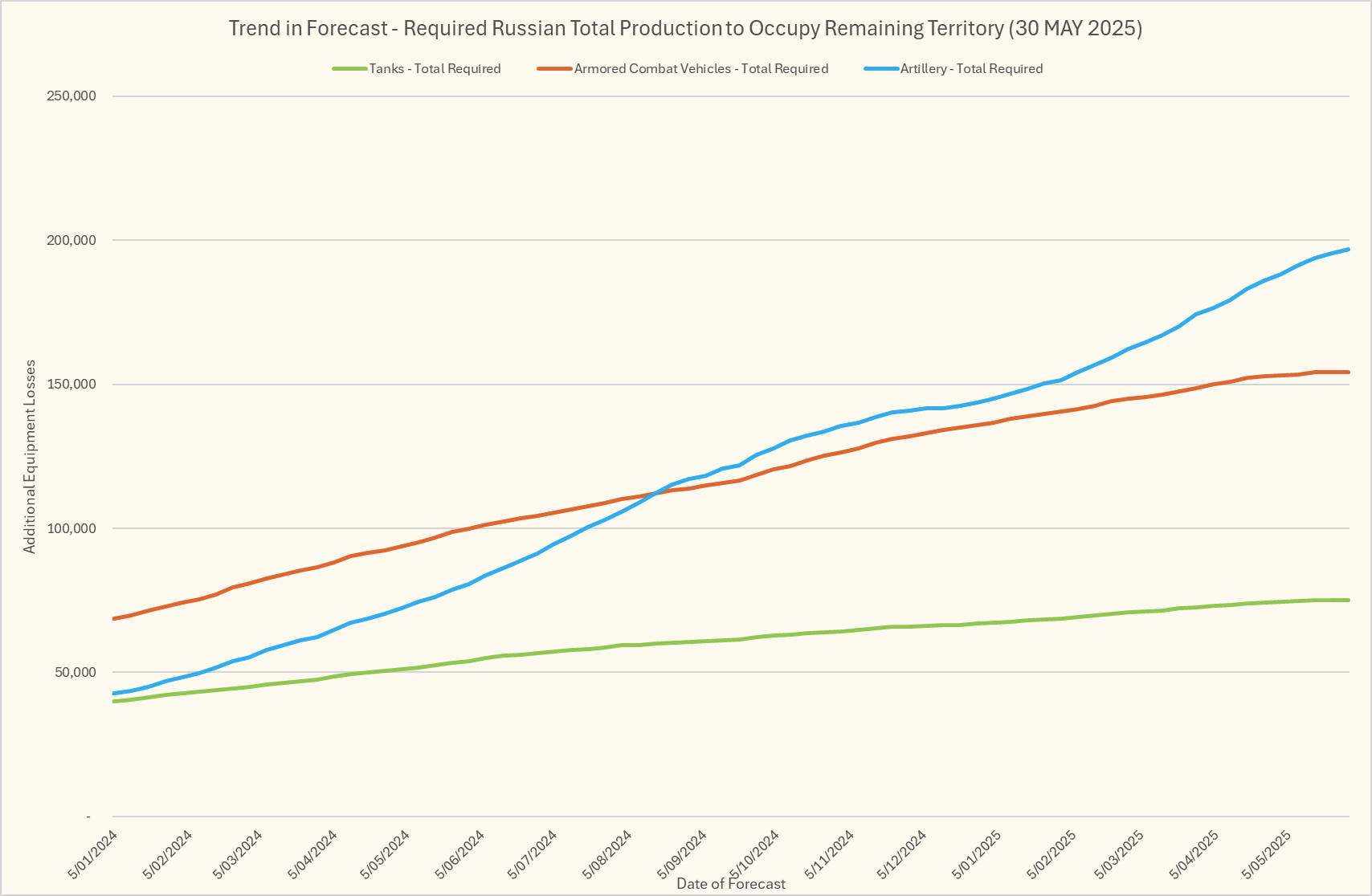This screenshot has width=1372, height=896.
Task: Select the Artillery - Total Required legend entry
Action: tap(971, 69)
